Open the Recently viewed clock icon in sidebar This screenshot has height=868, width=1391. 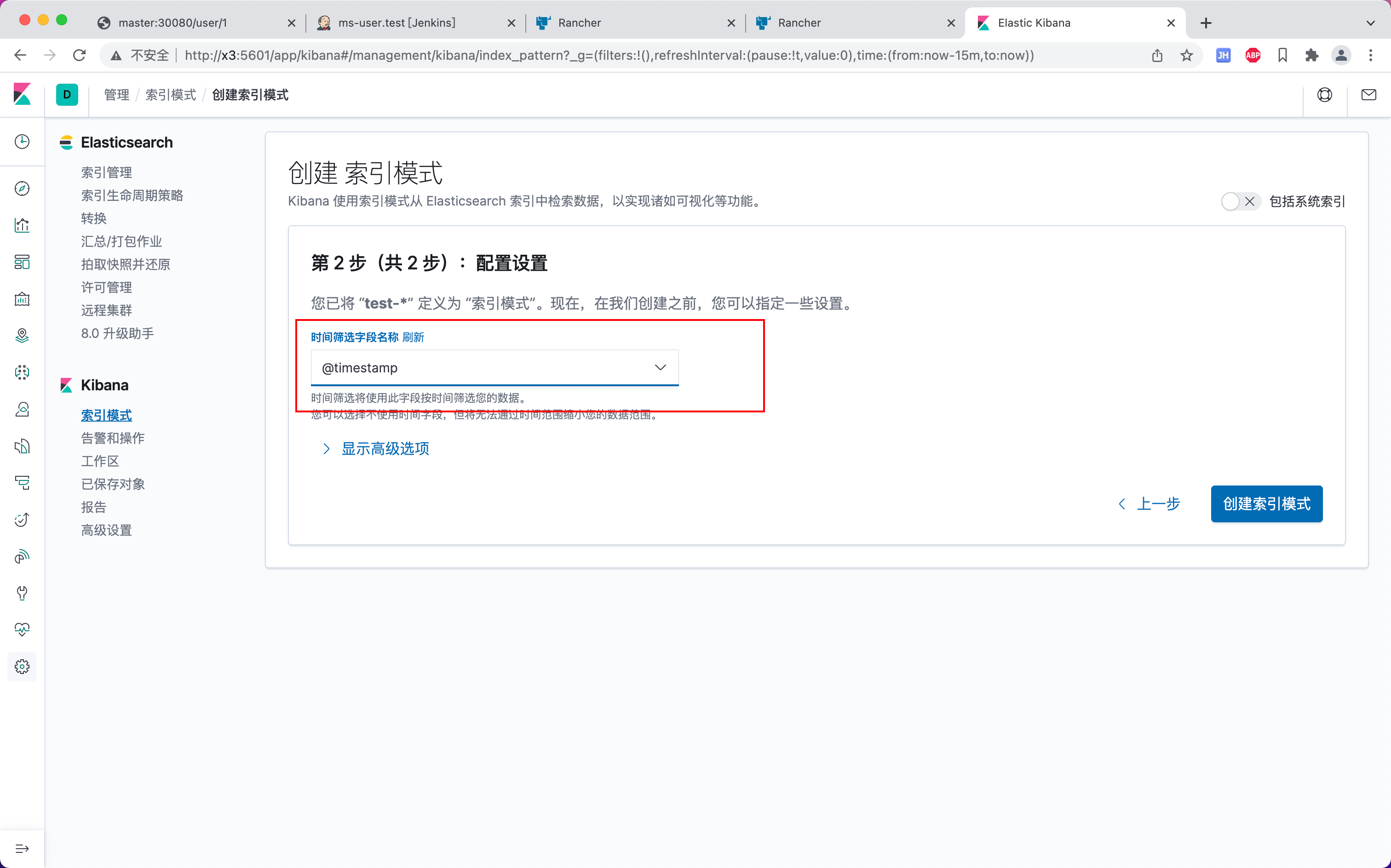(22, 142)
